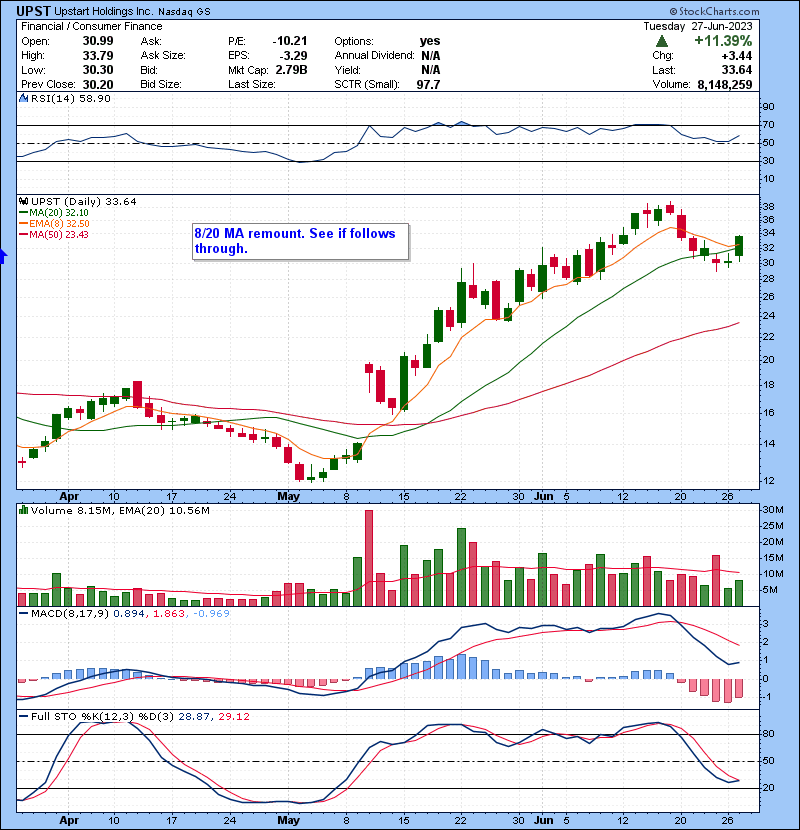Click the Annual Dividend label
The image size is (800, 830).
(374, 55)
